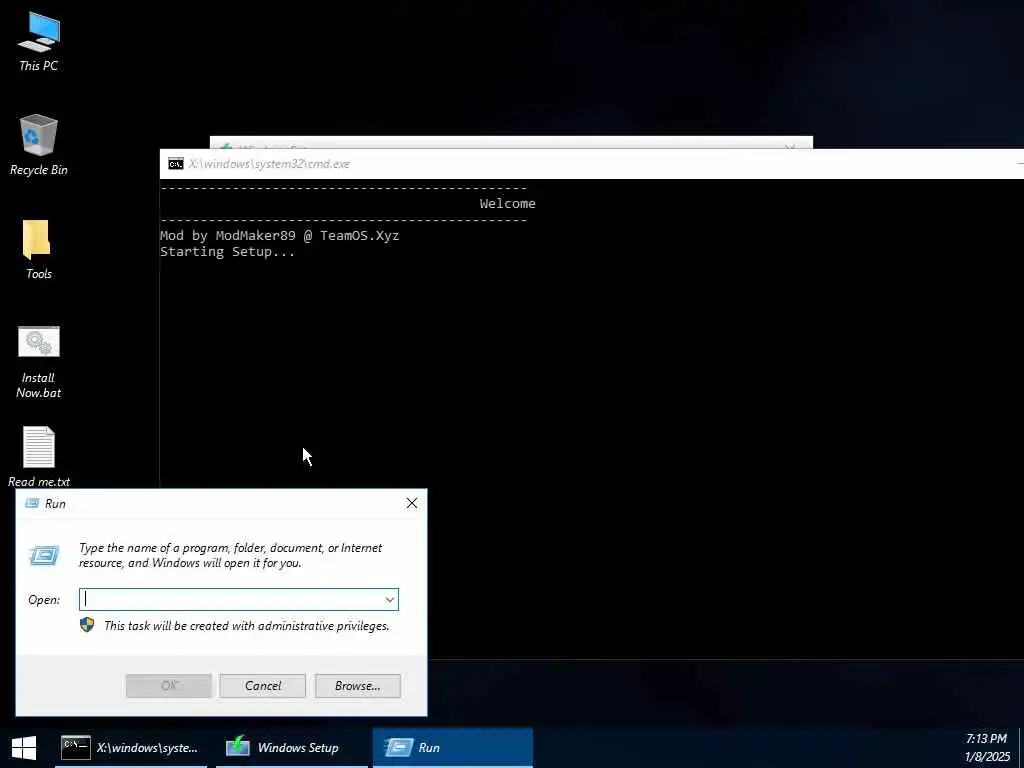Click the taskbar clock showing 7:13 PM
1024x768 pixels.
986,739
